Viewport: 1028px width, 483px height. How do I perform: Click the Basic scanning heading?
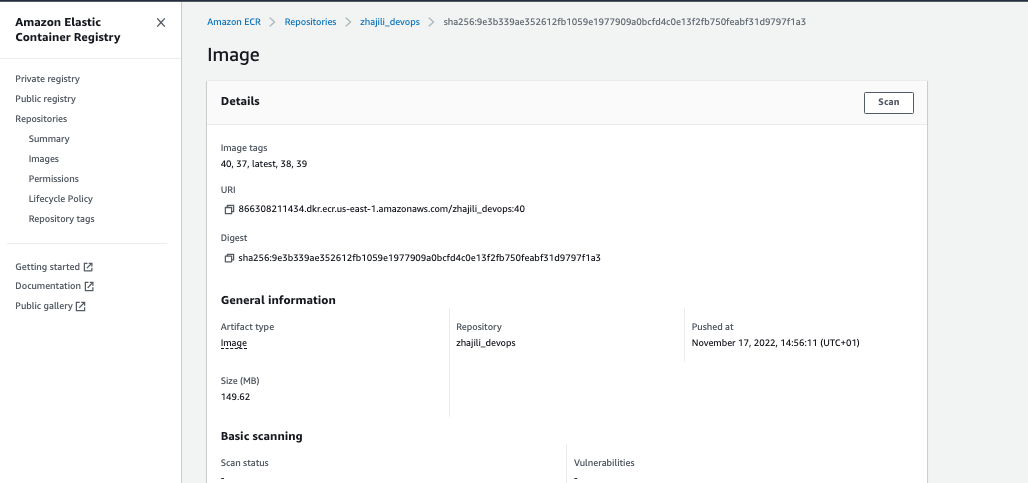coord(262,436)
